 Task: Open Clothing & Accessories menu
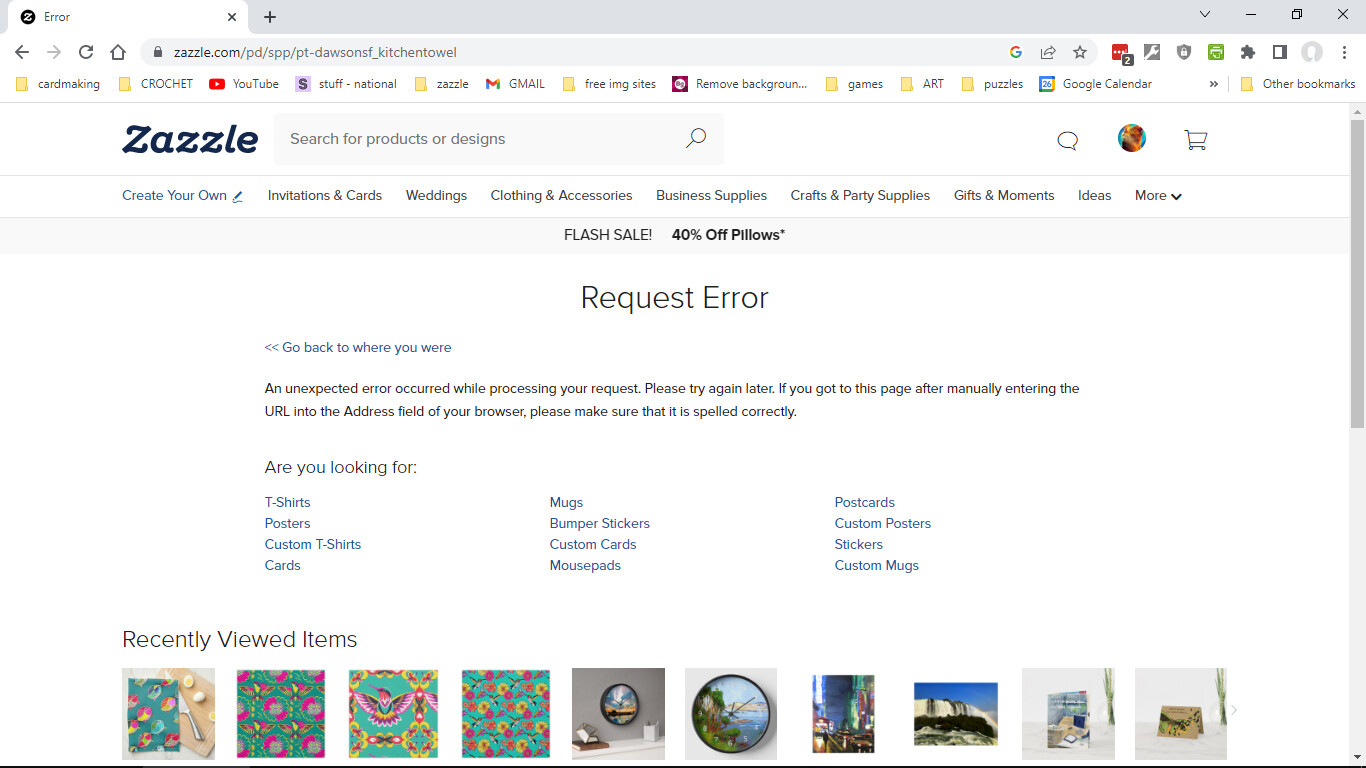pos(561,196)
